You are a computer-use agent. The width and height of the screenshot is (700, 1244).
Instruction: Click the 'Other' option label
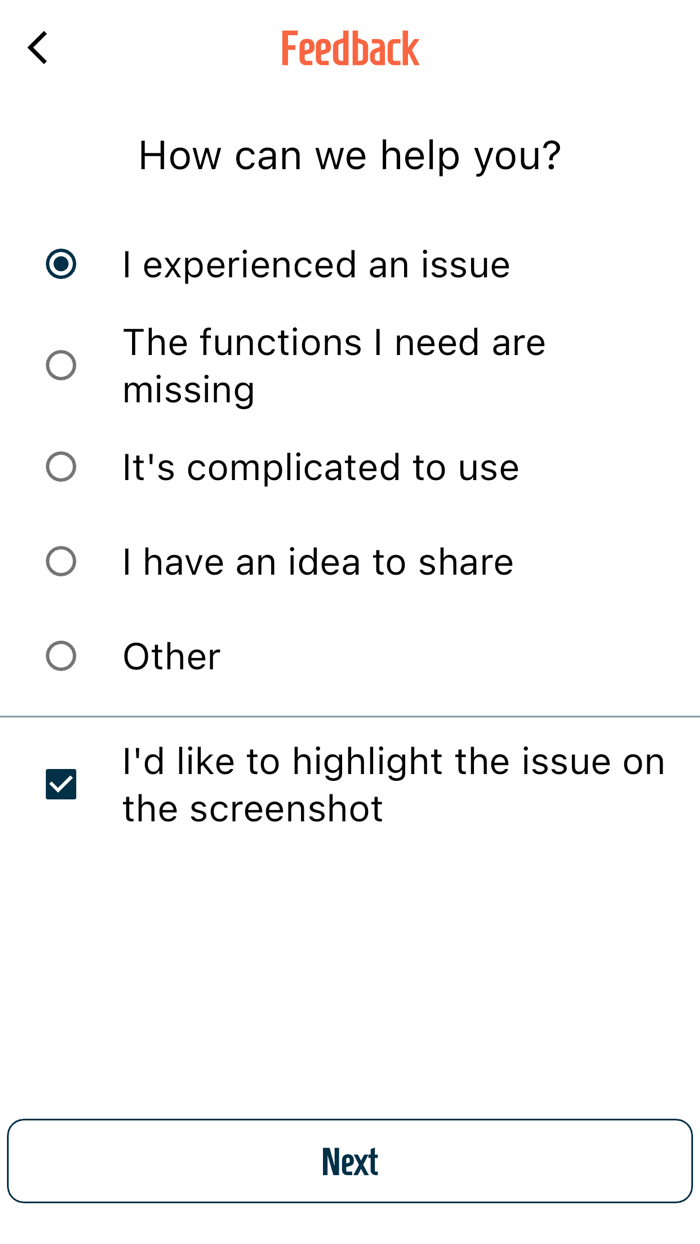click(x=171, y=656)
